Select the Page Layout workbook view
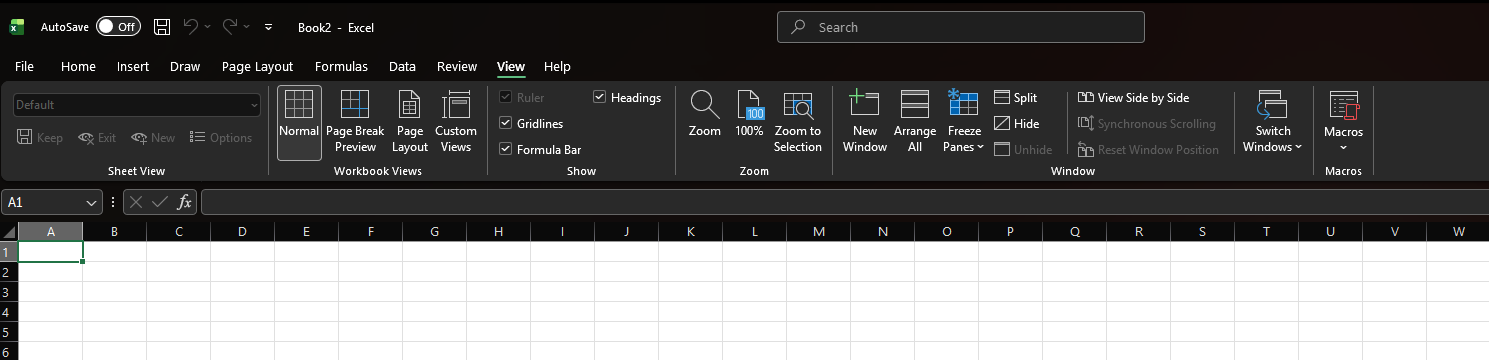1489x360 pixels. [x=410, y=123]
